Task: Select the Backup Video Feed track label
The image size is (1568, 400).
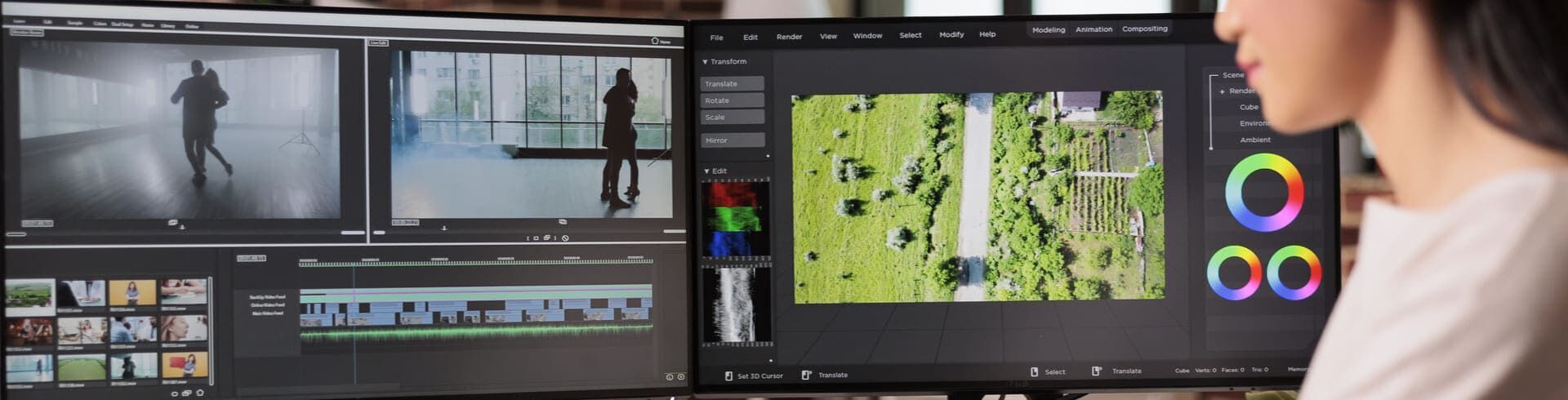Action: tap(267, 297)
